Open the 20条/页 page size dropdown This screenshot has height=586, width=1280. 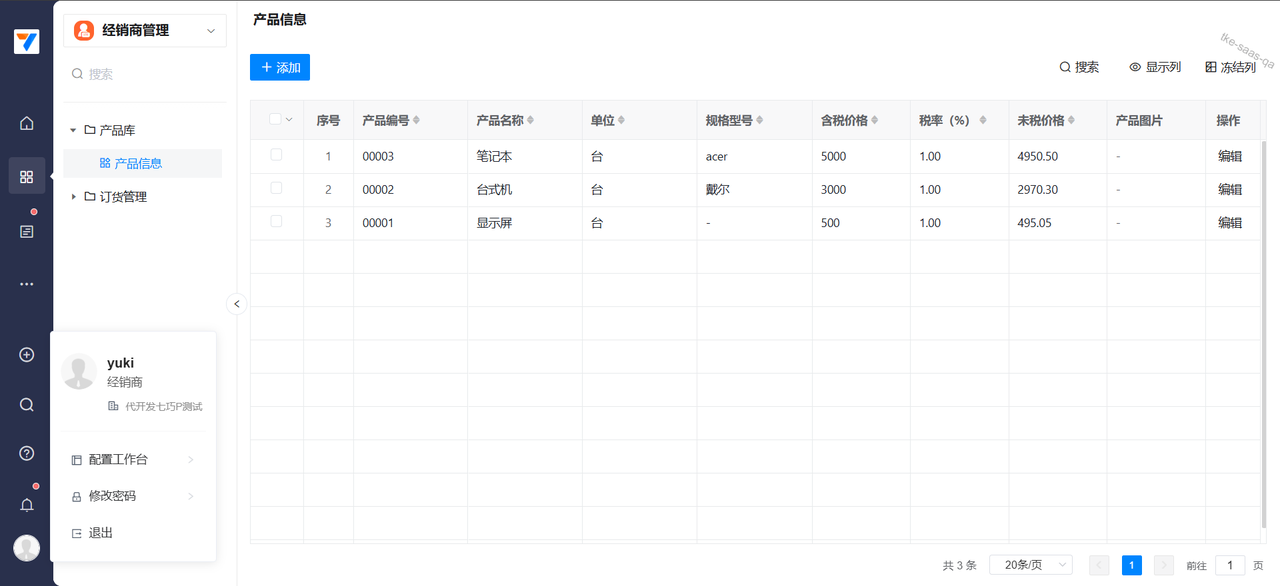click(1030, 565)
